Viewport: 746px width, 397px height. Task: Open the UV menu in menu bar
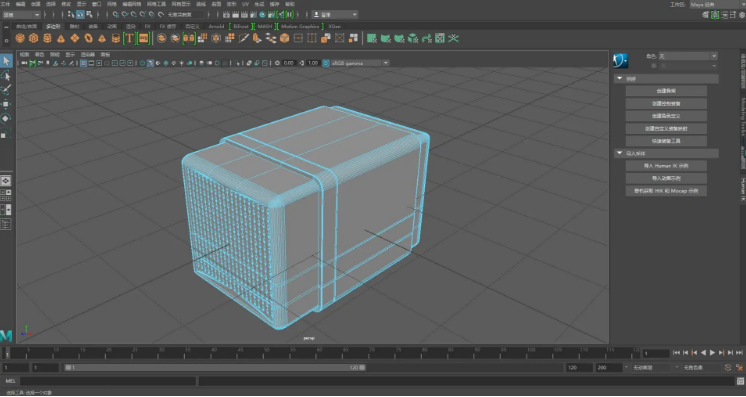245,4
